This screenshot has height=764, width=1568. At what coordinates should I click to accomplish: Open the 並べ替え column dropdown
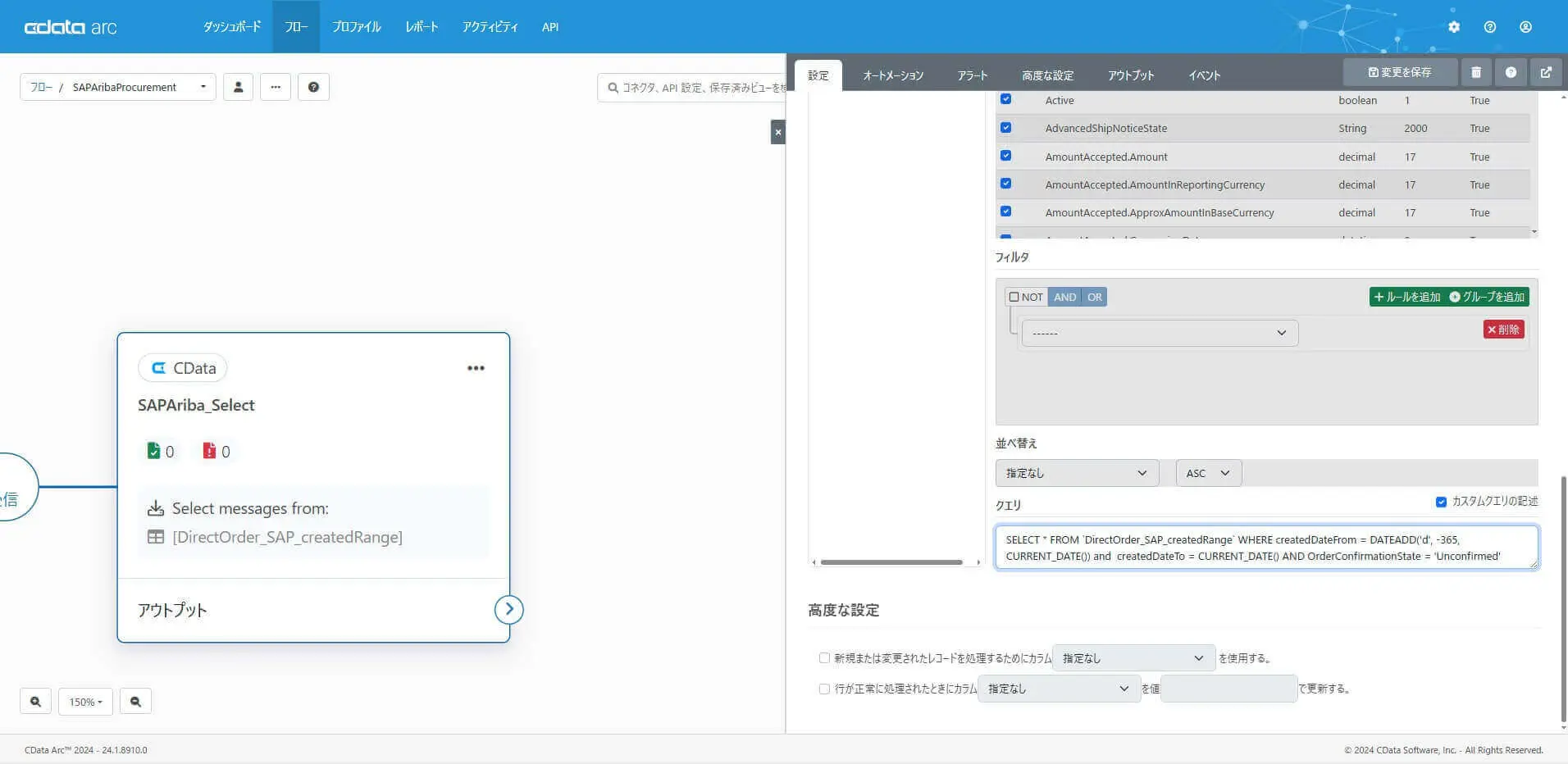click(x=1077, y=473)
